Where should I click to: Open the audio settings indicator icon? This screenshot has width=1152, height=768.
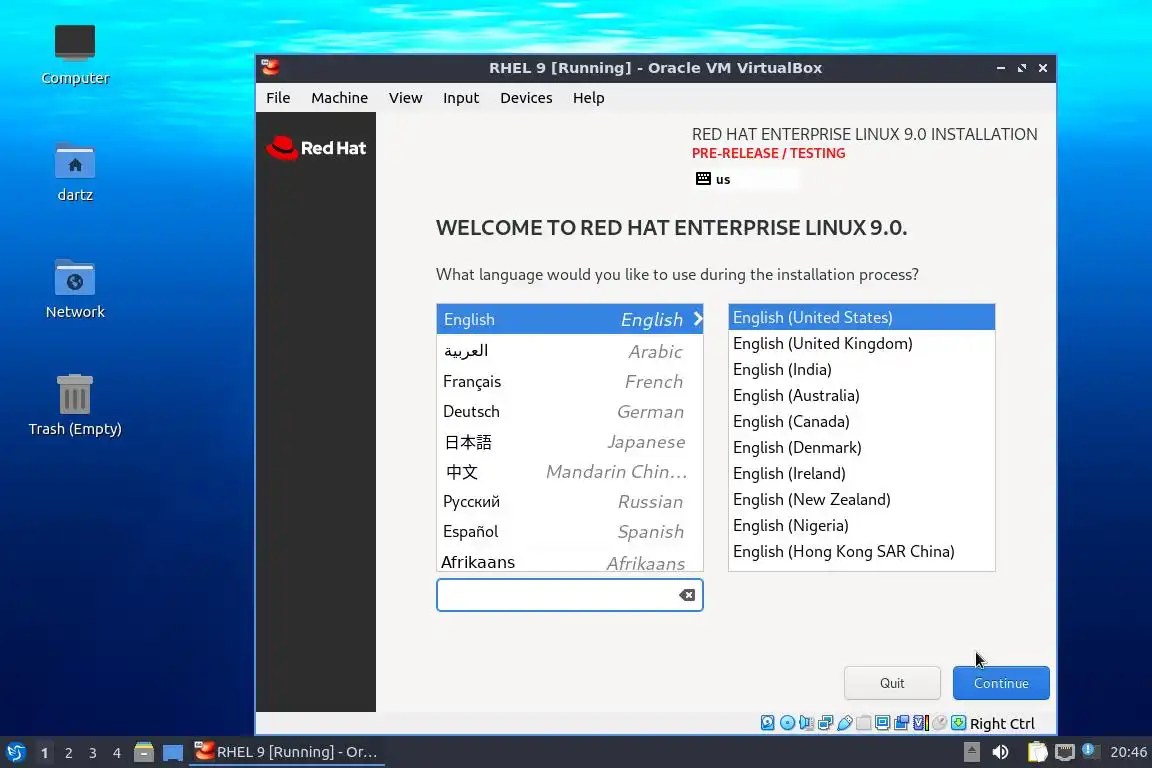click(807, 723)
